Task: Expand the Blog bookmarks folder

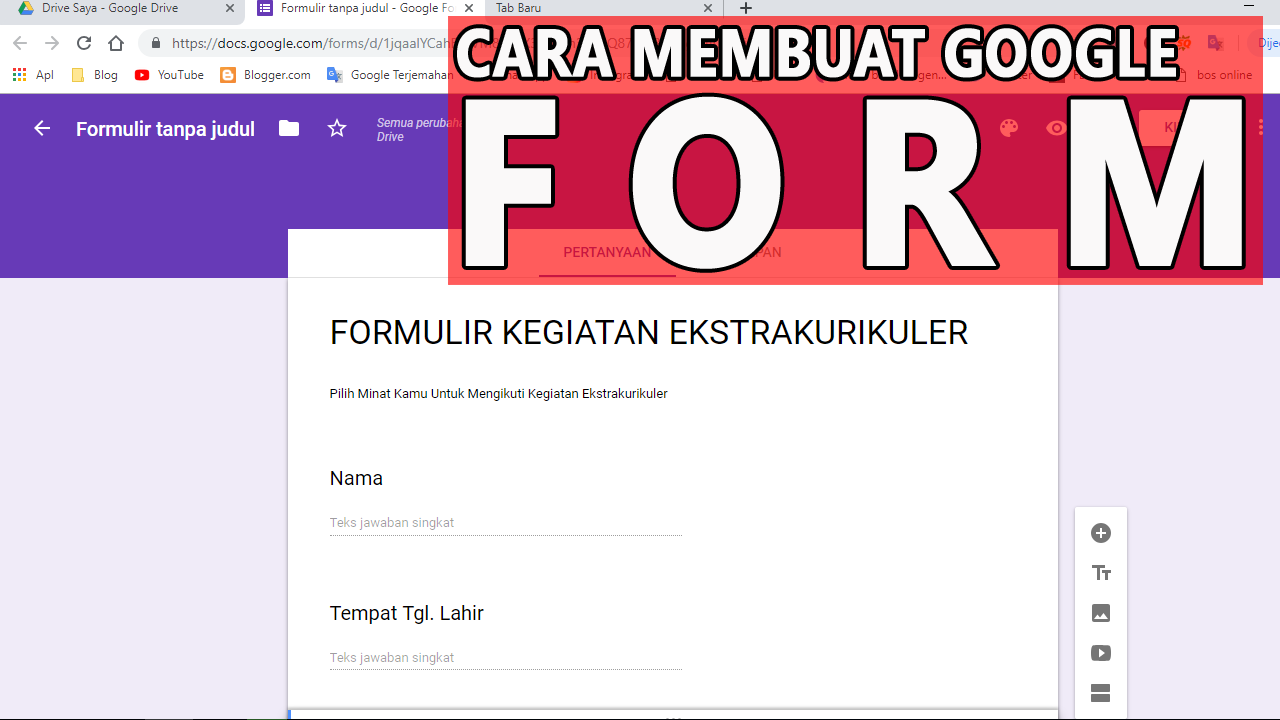Action: click(93, 74)
